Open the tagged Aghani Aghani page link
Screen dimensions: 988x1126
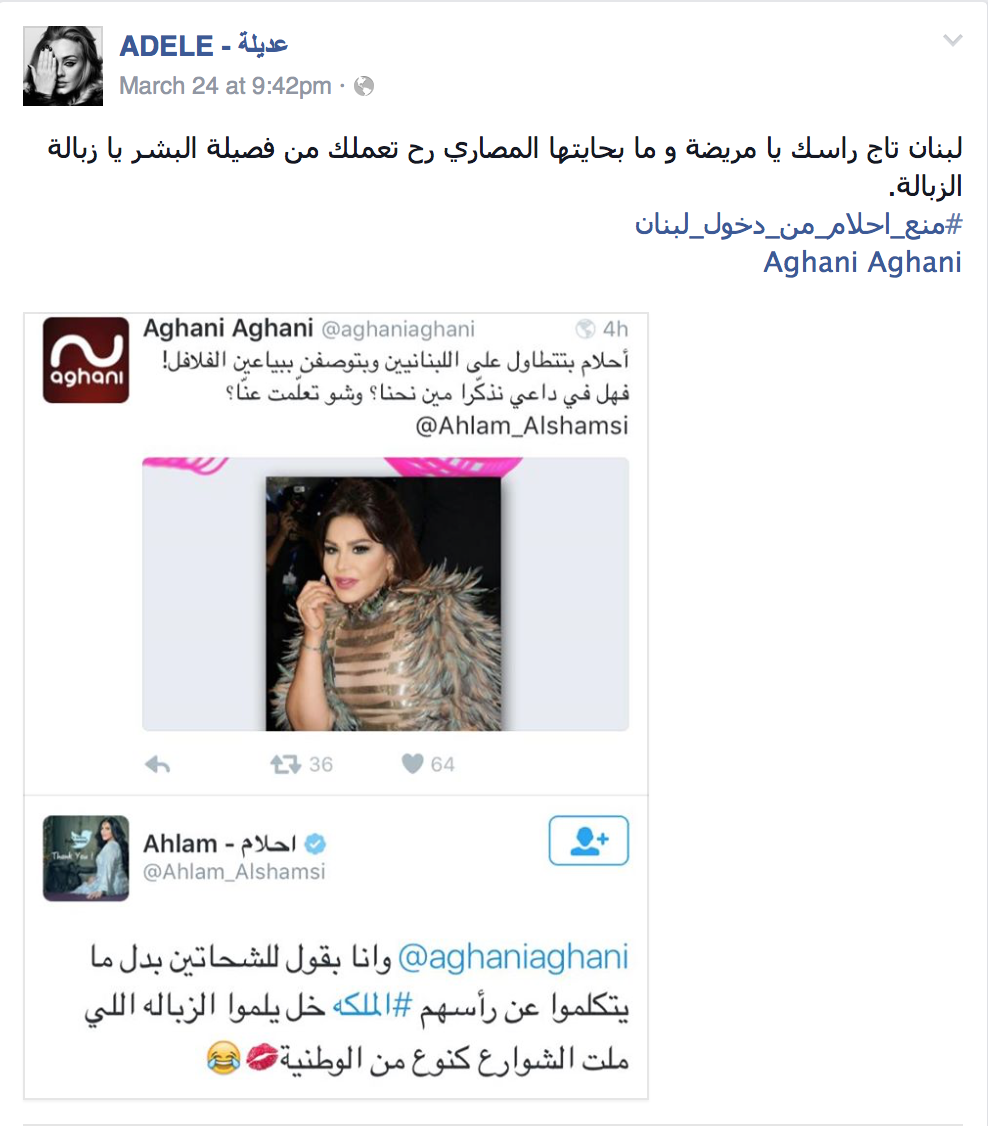[x=862, y=262]
